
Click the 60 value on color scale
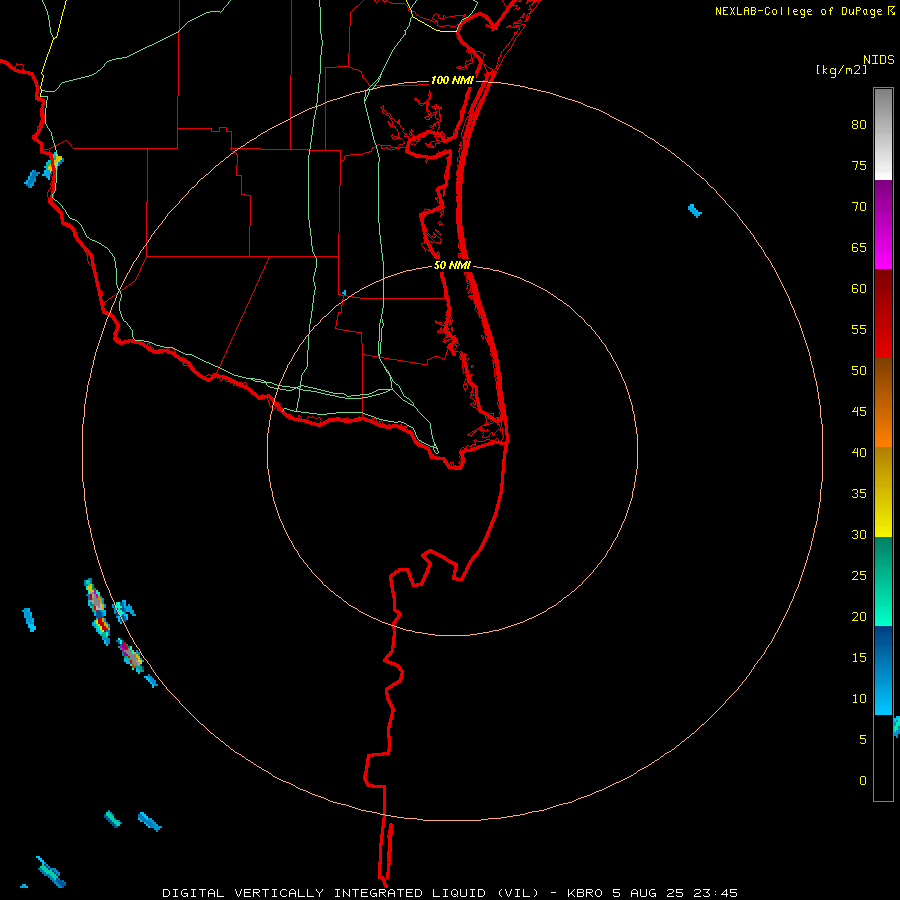coord(859,289)
